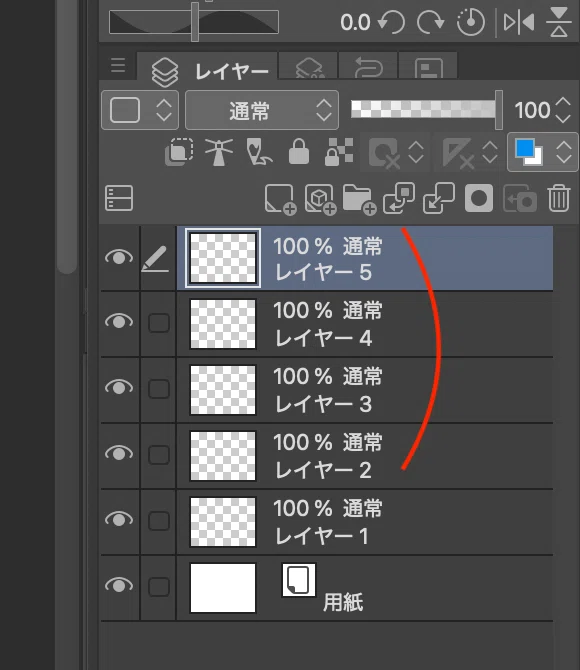This screenshot has height=670, width=580.
Task: Click the layer opacity slider
Action: pyautogui.click(x=427, y=109)
